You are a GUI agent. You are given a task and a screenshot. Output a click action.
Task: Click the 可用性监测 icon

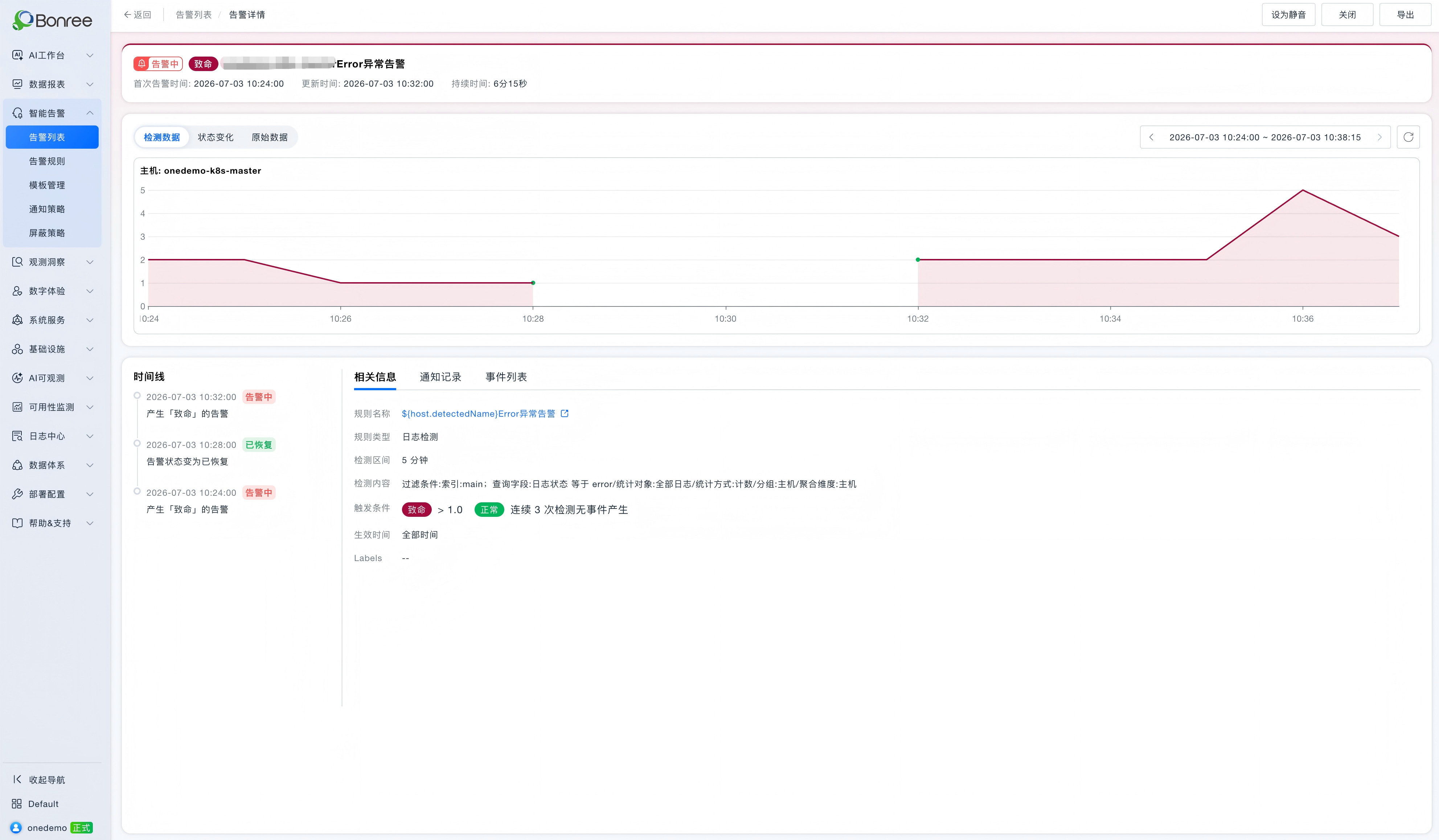(x=18, y=407)
